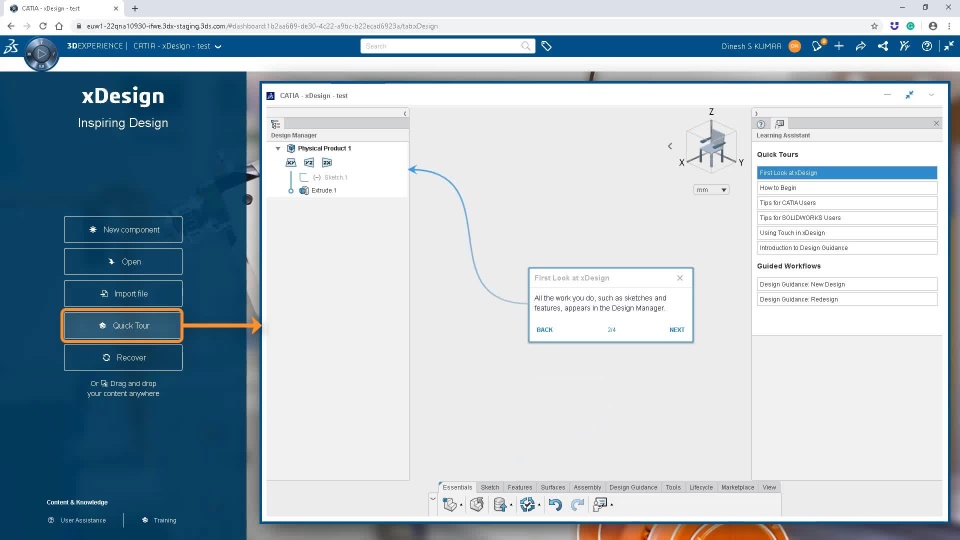Switch to the Surfaces tab

(x=553, y=487)
